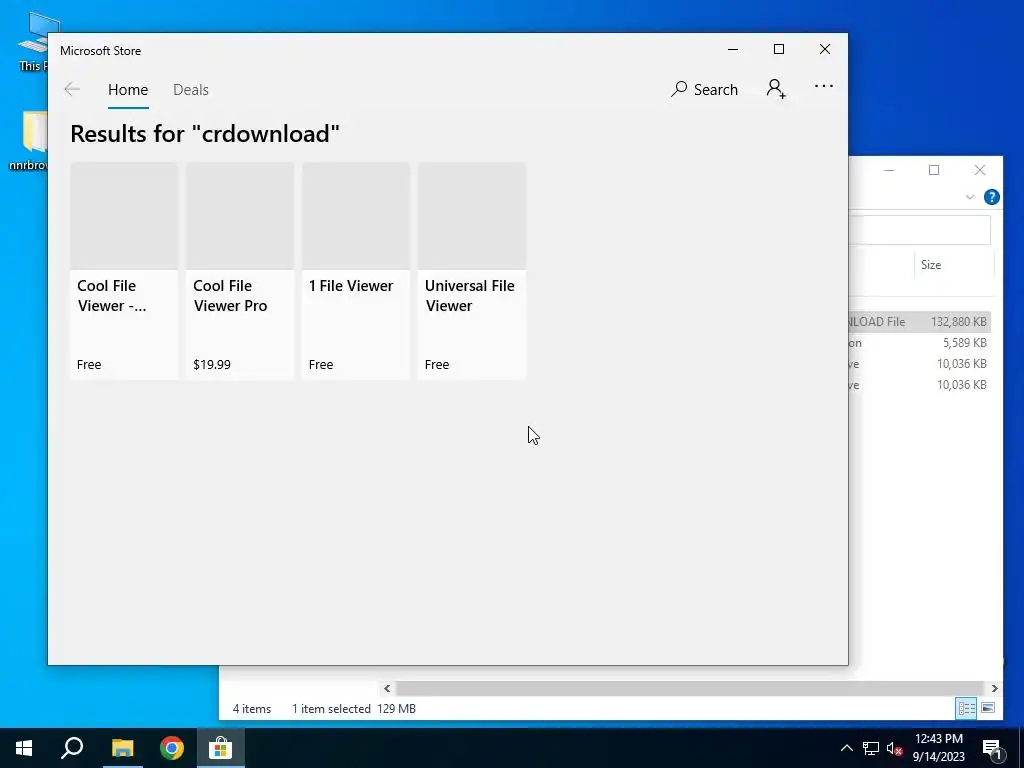Screen dimensions: 1024x768
Task: Click the Results for "crdownload" heading
Action: tap(205, 134)
